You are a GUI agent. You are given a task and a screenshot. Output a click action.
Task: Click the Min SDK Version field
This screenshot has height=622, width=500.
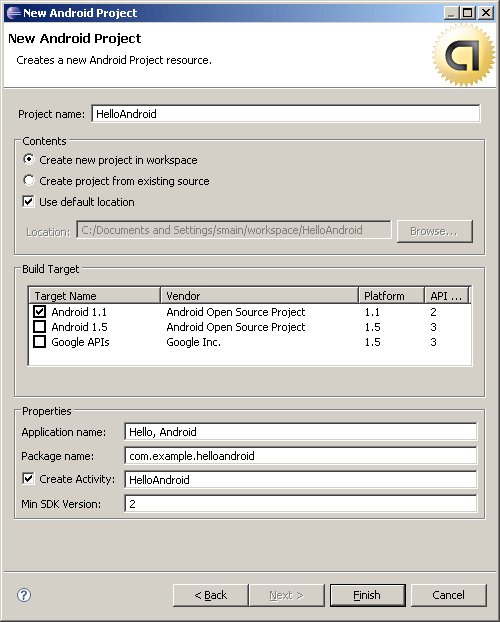[301, 504]
